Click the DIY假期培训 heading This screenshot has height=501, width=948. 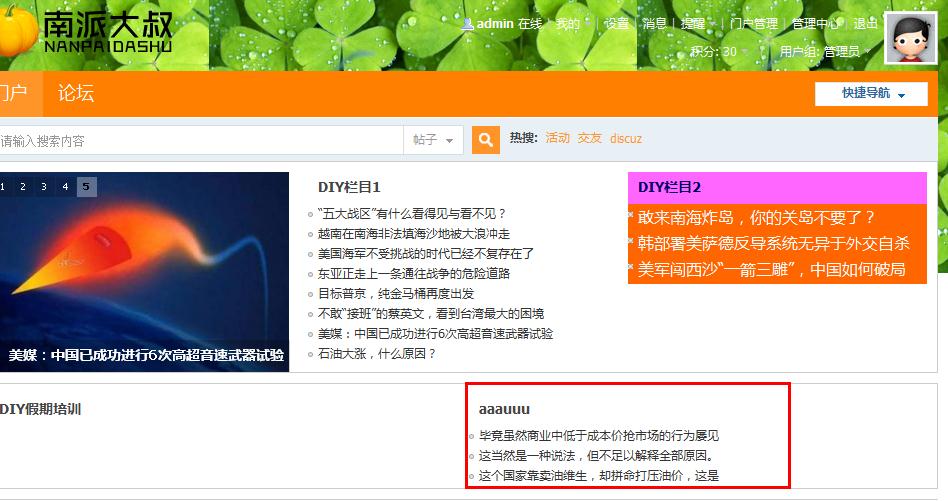pyautogui.click(x=41, y=409)
